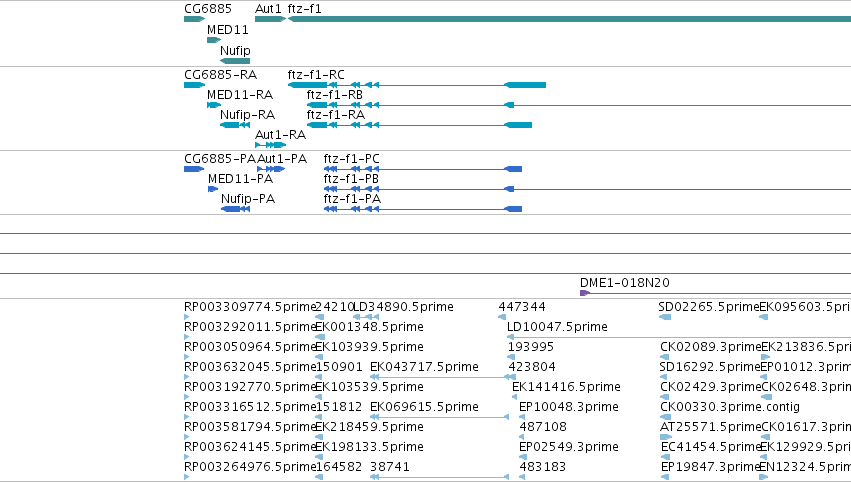Screen dimensions: 851x482
Task: Select the ftz-f1-PC protein label
Action: tap(352, 159)
